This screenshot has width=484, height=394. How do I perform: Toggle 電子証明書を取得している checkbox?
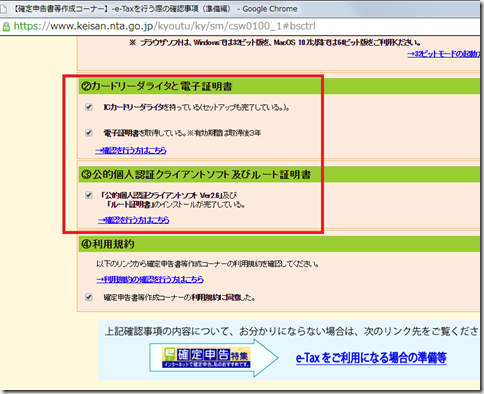[x=89, y=133]
